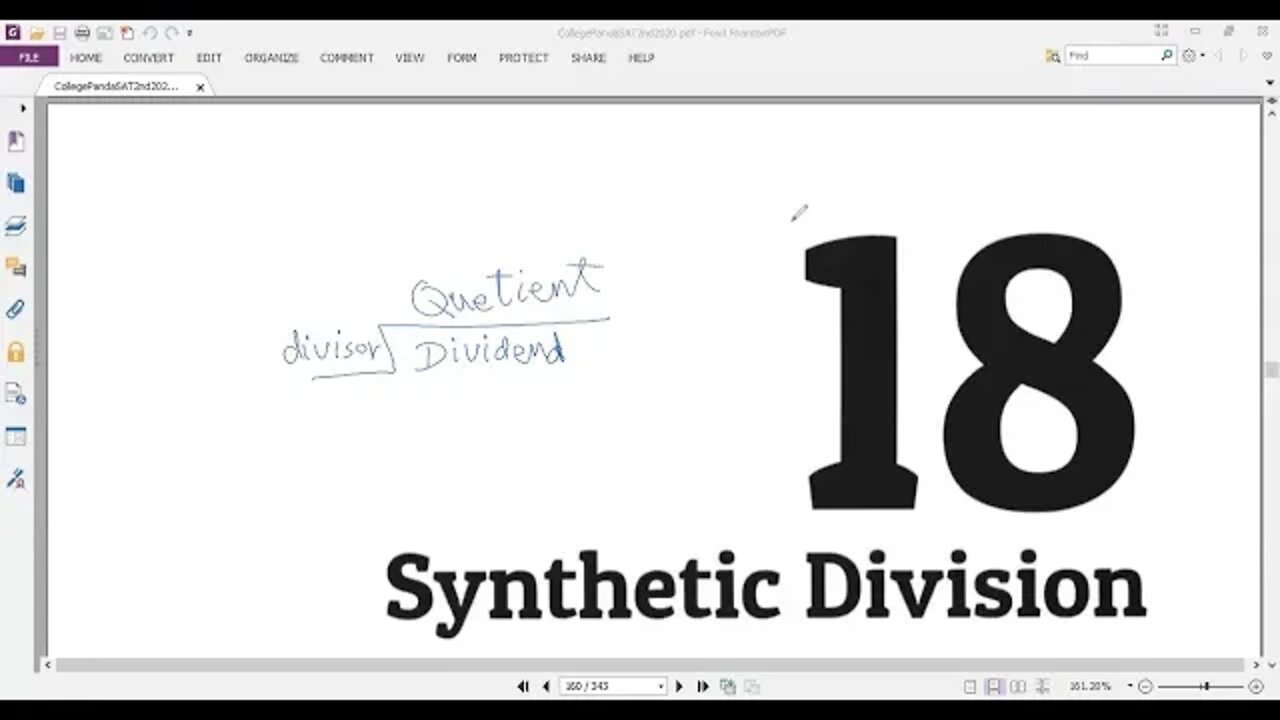Enable continuous facing view mode
1280x720 pixels.
1043,687
